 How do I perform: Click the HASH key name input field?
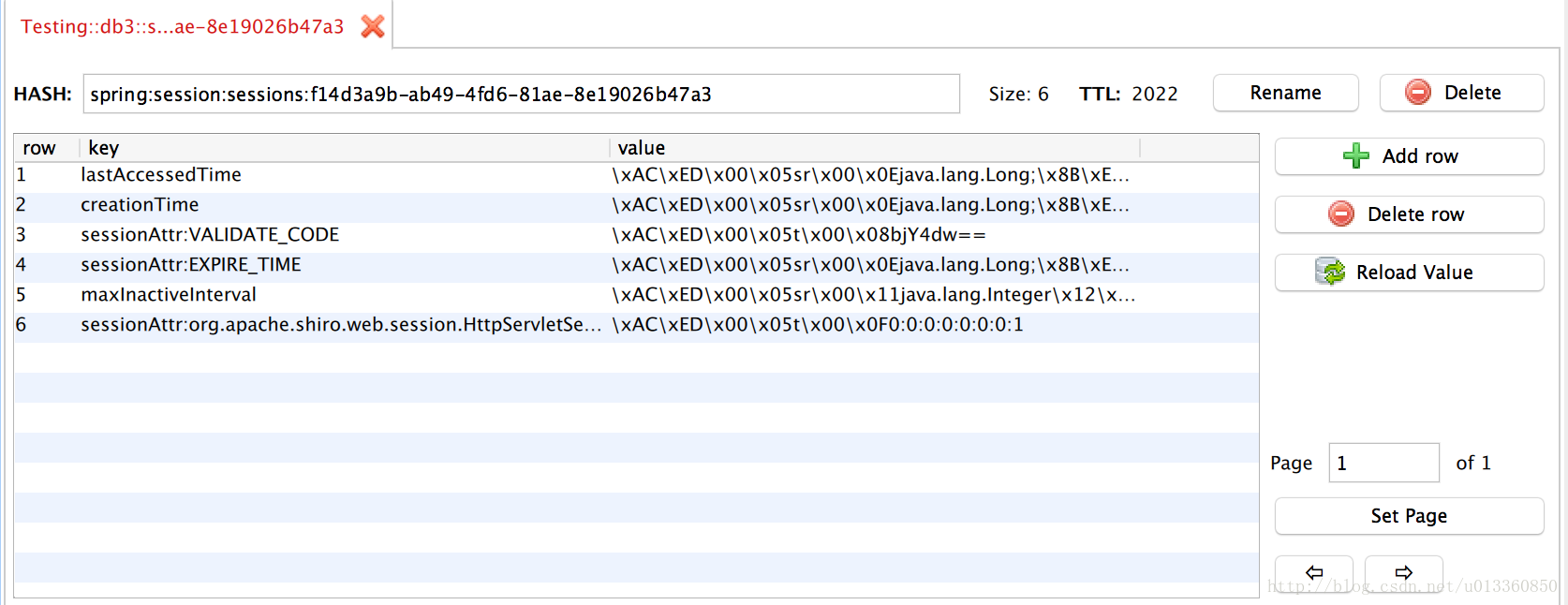521,94
